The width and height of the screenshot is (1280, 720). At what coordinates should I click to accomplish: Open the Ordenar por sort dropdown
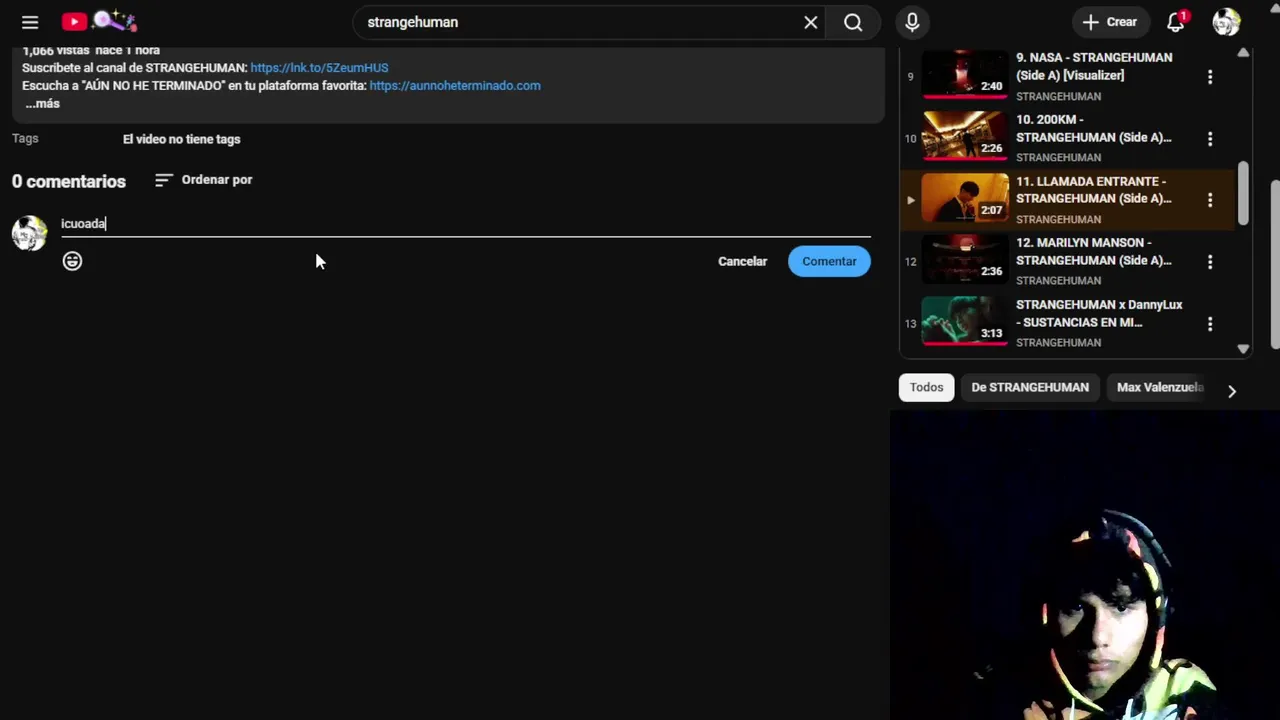pos(204,180)
